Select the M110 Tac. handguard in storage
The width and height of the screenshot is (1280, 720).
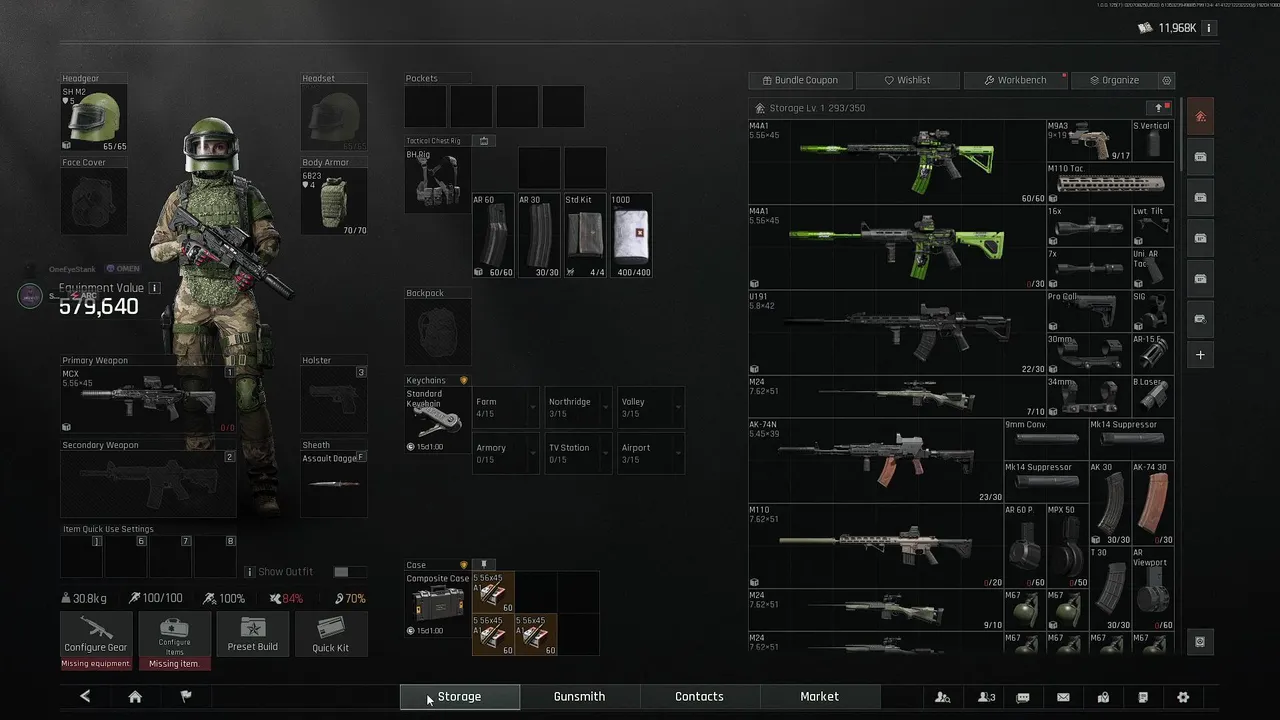[1109, 183]
